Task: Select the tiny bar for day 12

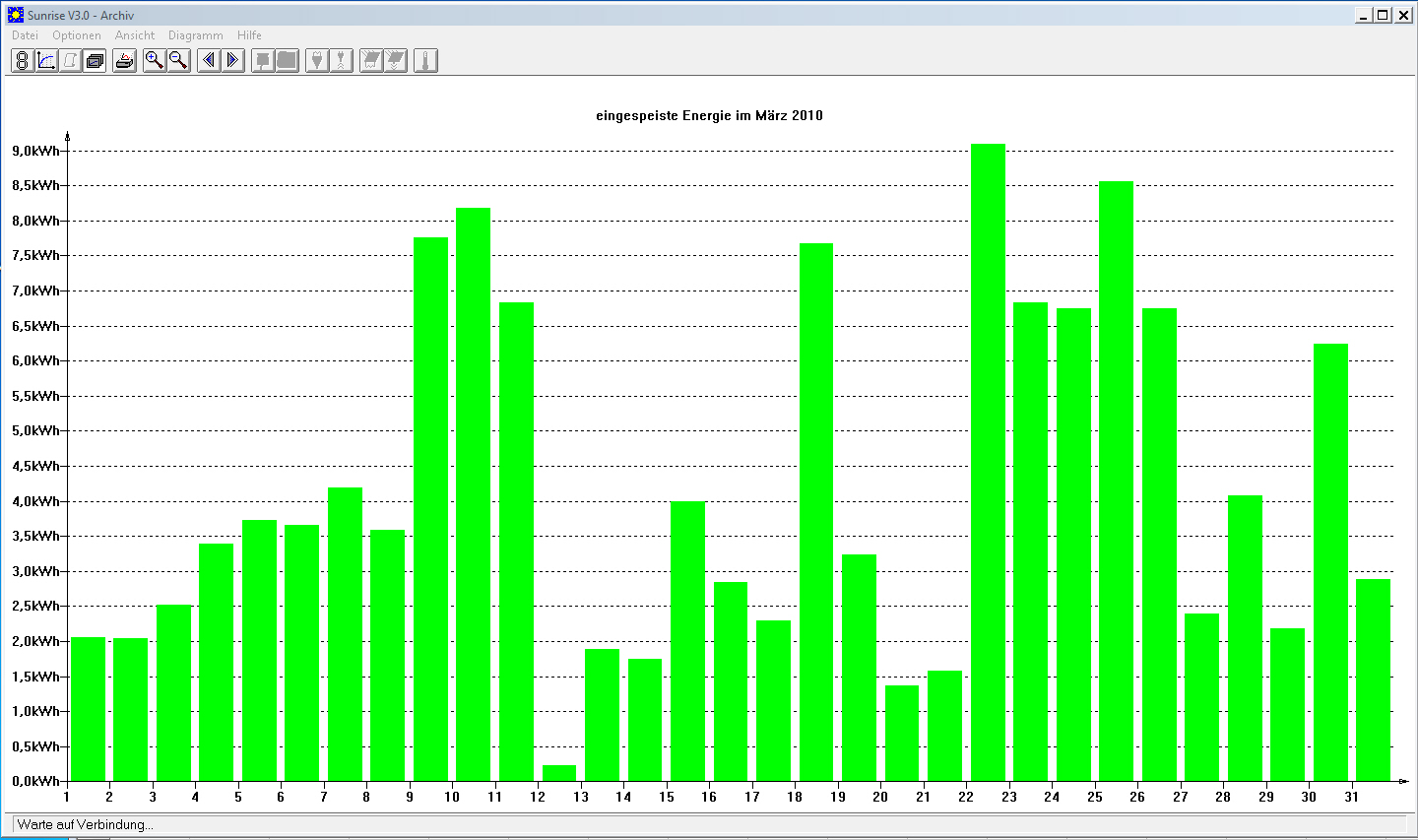Action: (559, 773)
